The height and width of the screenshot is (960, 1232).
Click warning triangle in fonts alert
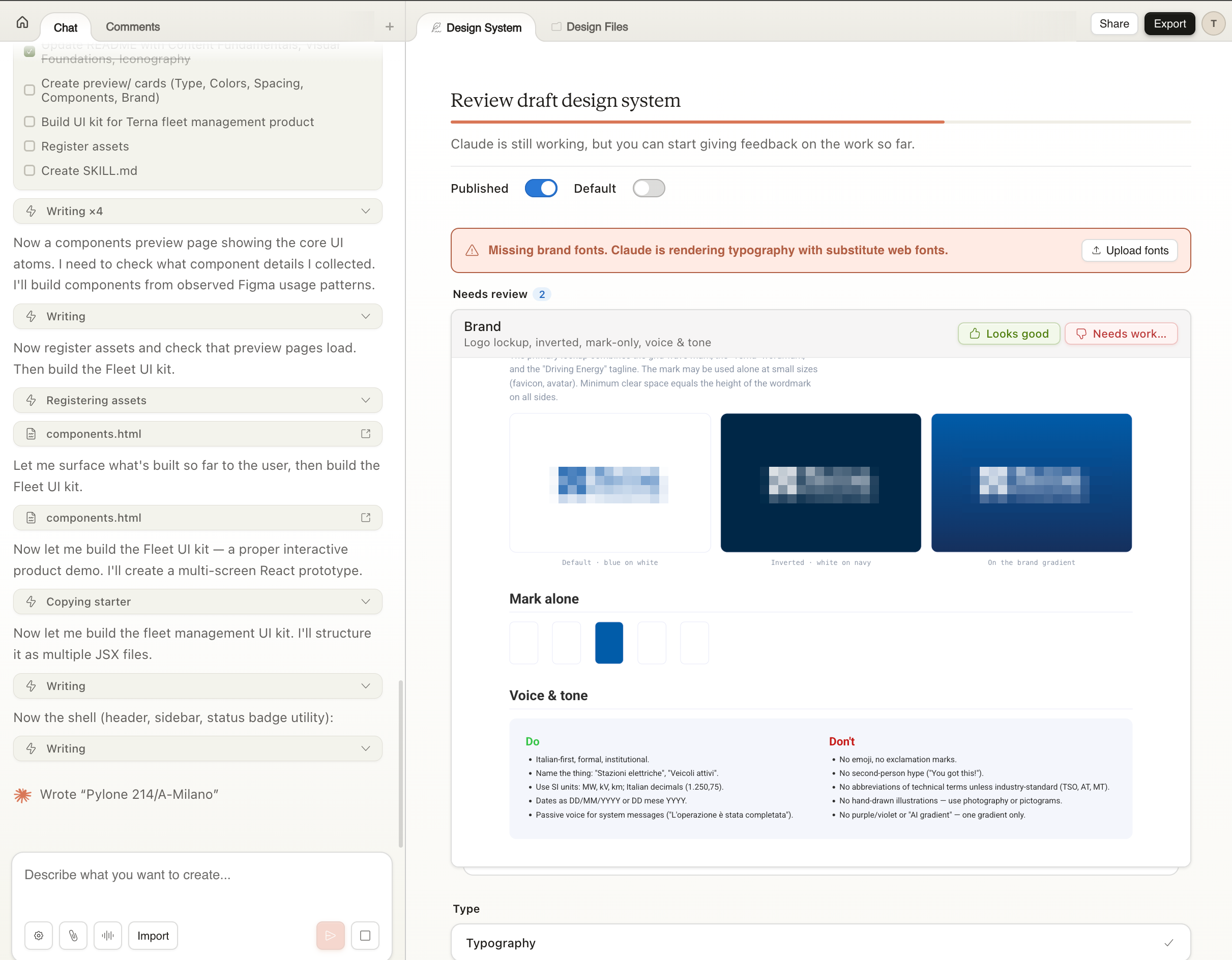(x=472, y=251)
